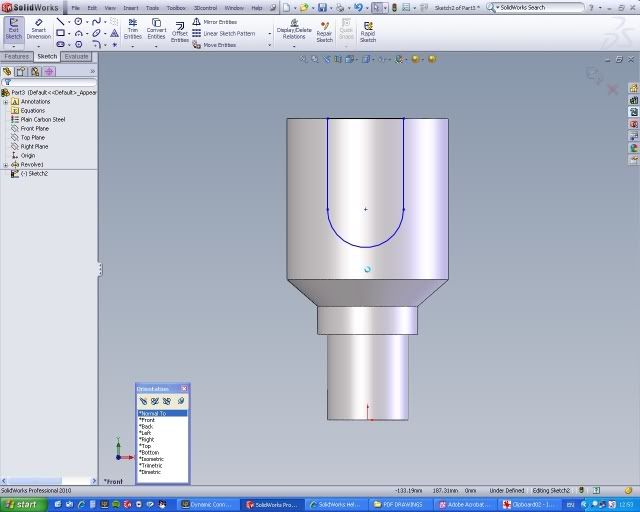640x512 pixels.
Task: Expand the Revolve1 feature node
Action: point(5,164)
